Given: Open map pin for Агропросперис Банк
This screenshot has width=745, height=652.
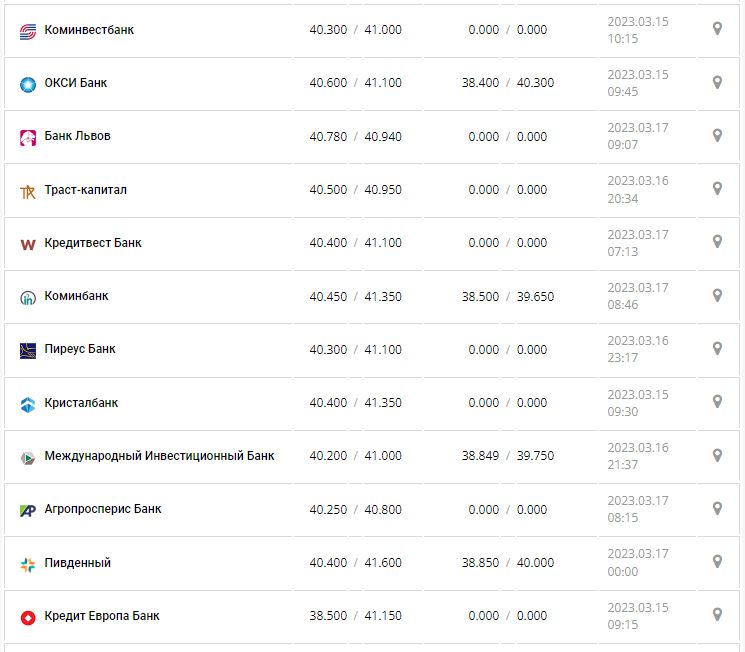Looking at the screenshot, I should tap(717, 508).
